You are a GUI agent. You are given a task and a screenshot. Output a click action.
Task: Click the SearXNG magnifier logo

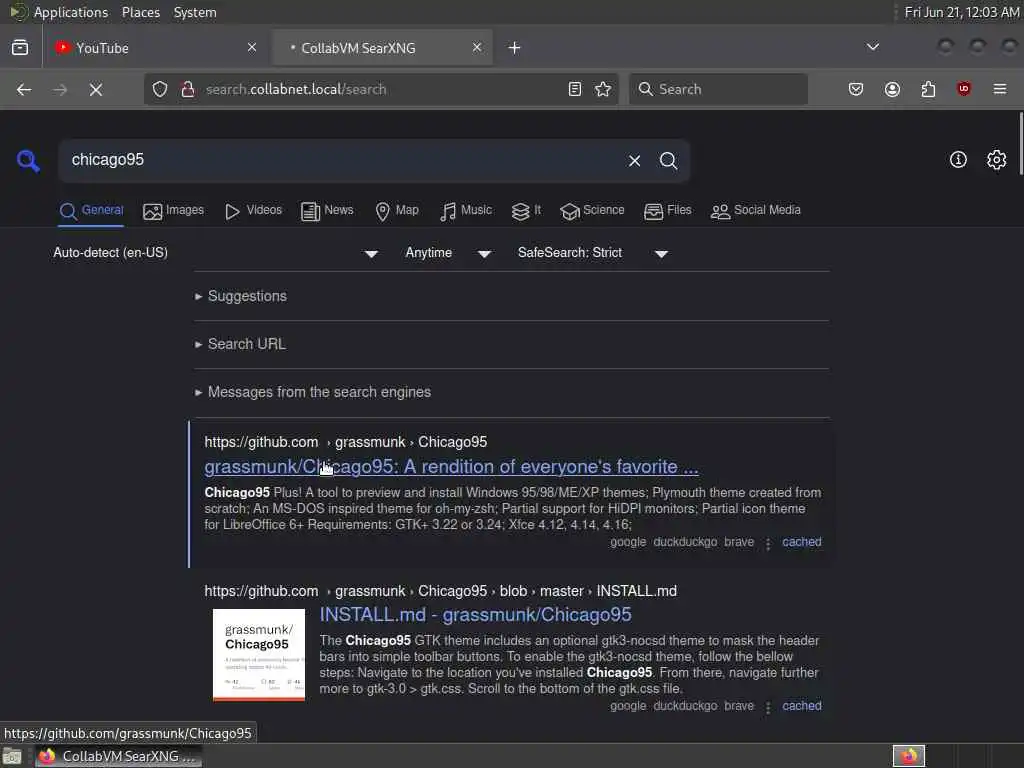tap(28, 161)
